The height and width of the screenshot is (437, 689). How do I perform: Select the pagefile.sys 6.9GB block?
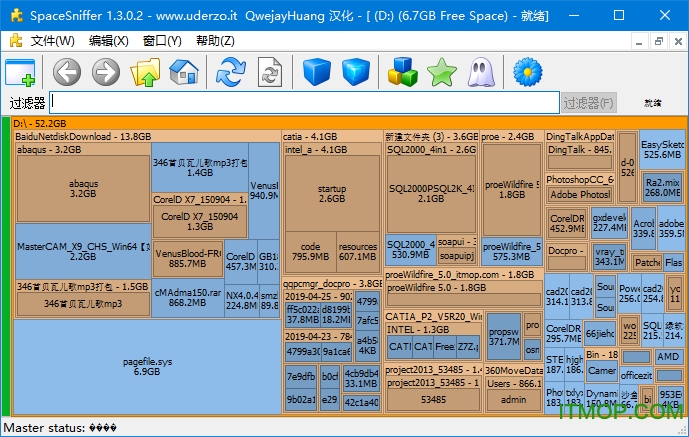[x=147, y=367]
